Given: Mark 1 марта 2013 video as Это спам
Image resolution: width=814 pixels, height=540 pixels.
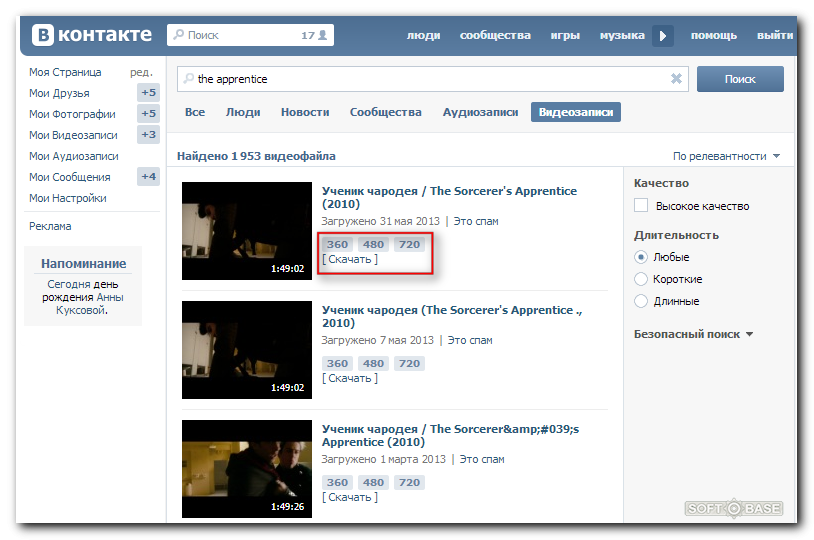Looking at the screenshot, I should pos(482,459).
